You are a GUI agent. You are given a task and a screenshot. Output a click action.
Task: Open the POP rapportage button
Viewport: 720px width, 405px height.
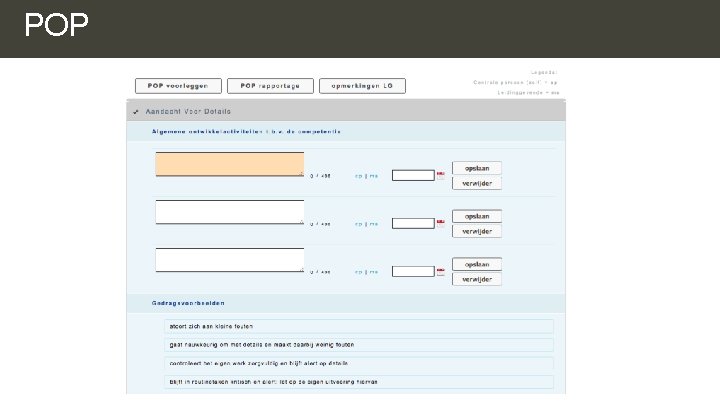coord(270,86)
